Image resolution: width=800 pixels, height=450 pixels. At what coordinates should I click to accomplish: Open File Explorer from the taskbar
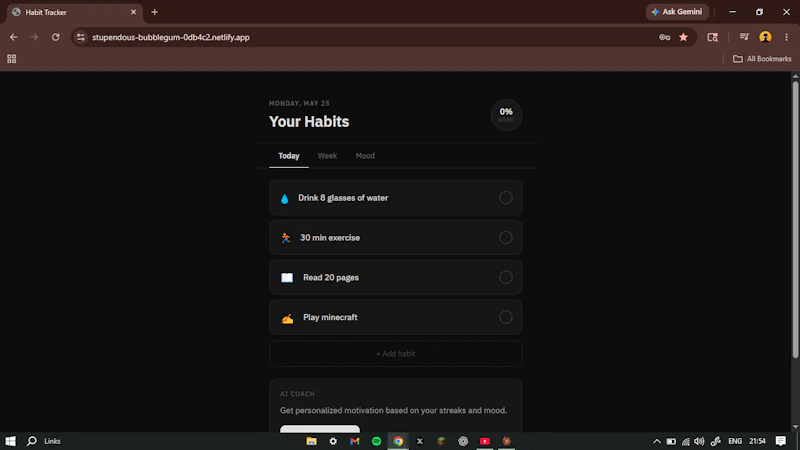[x=311, y=441]
